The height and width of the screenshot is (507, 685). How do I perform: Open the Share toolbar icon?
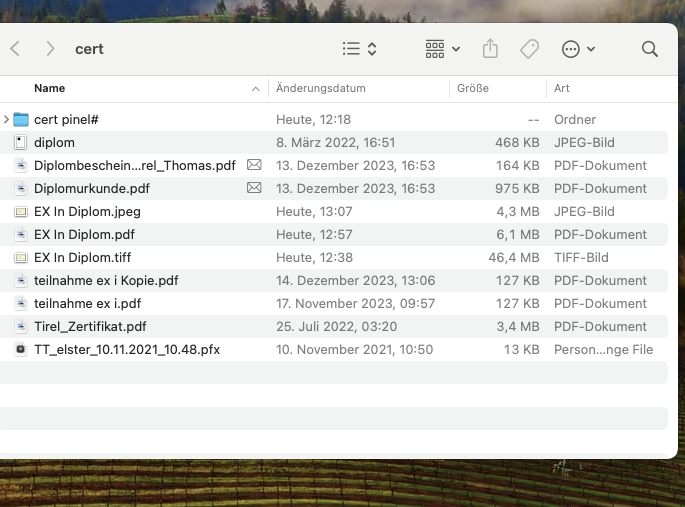(490, 49)
